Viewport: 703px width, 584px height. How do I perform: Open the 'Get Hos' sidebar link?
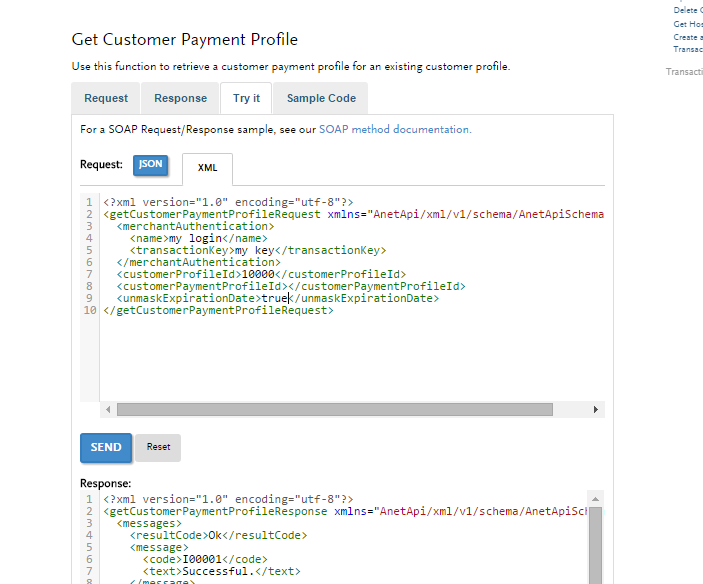pyautogui.click(x=688, y=24)
